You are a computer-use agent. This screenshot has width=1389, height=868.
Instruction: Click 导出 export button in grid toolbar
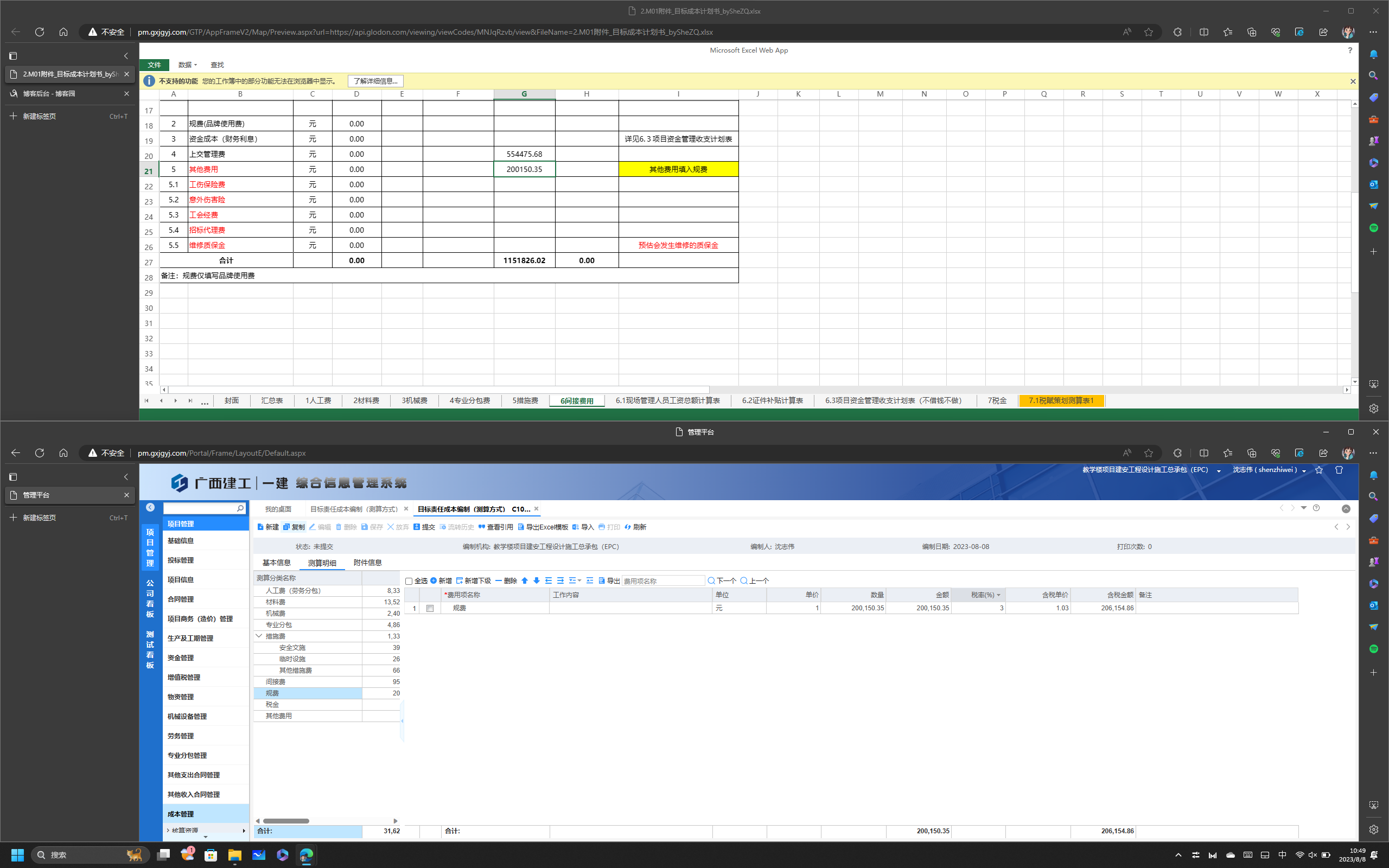(x=609, y=581)
